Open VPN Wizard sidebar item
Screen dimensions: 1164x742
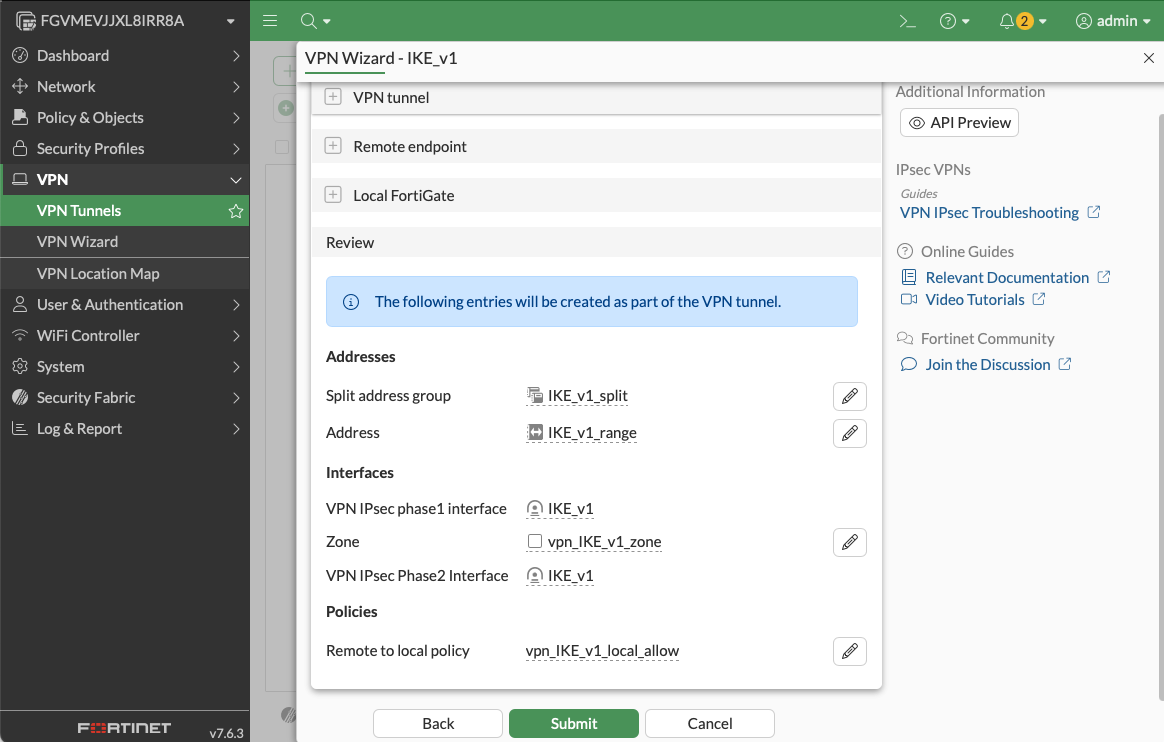125,242
